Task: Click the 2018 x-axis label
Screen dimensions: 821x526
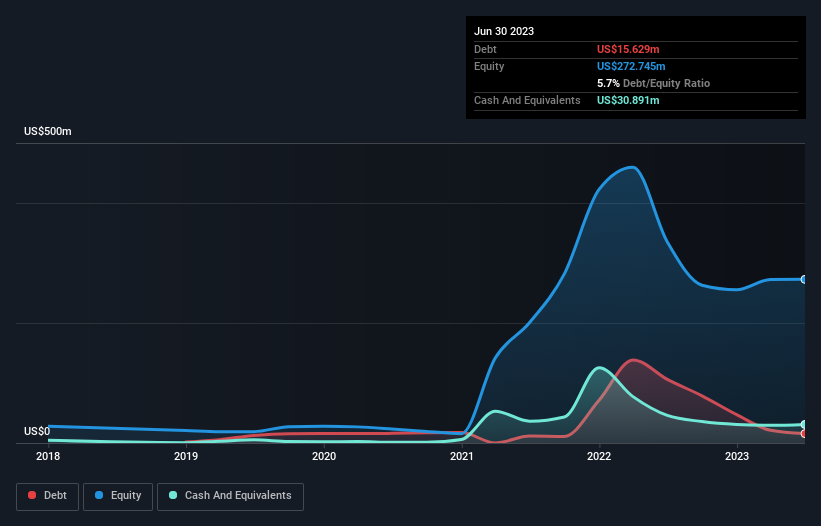Action: pyautogui.click(x=48, y=456)
